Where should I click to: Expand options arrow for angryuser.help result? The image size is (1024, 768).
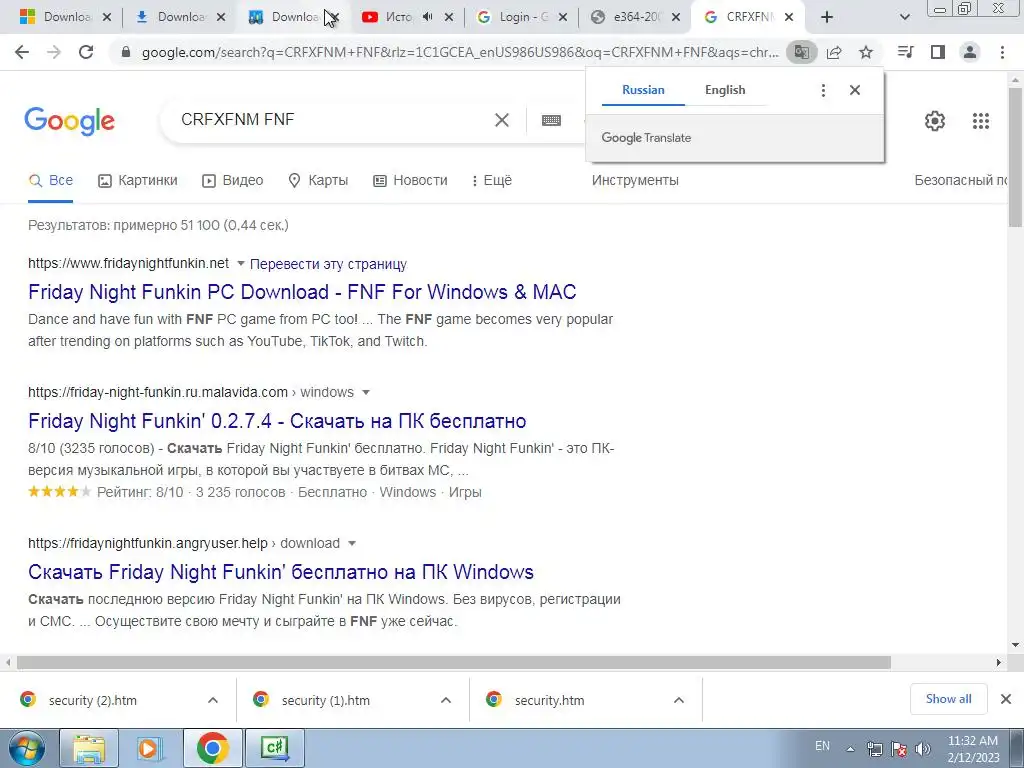click(x=352, y=543)
